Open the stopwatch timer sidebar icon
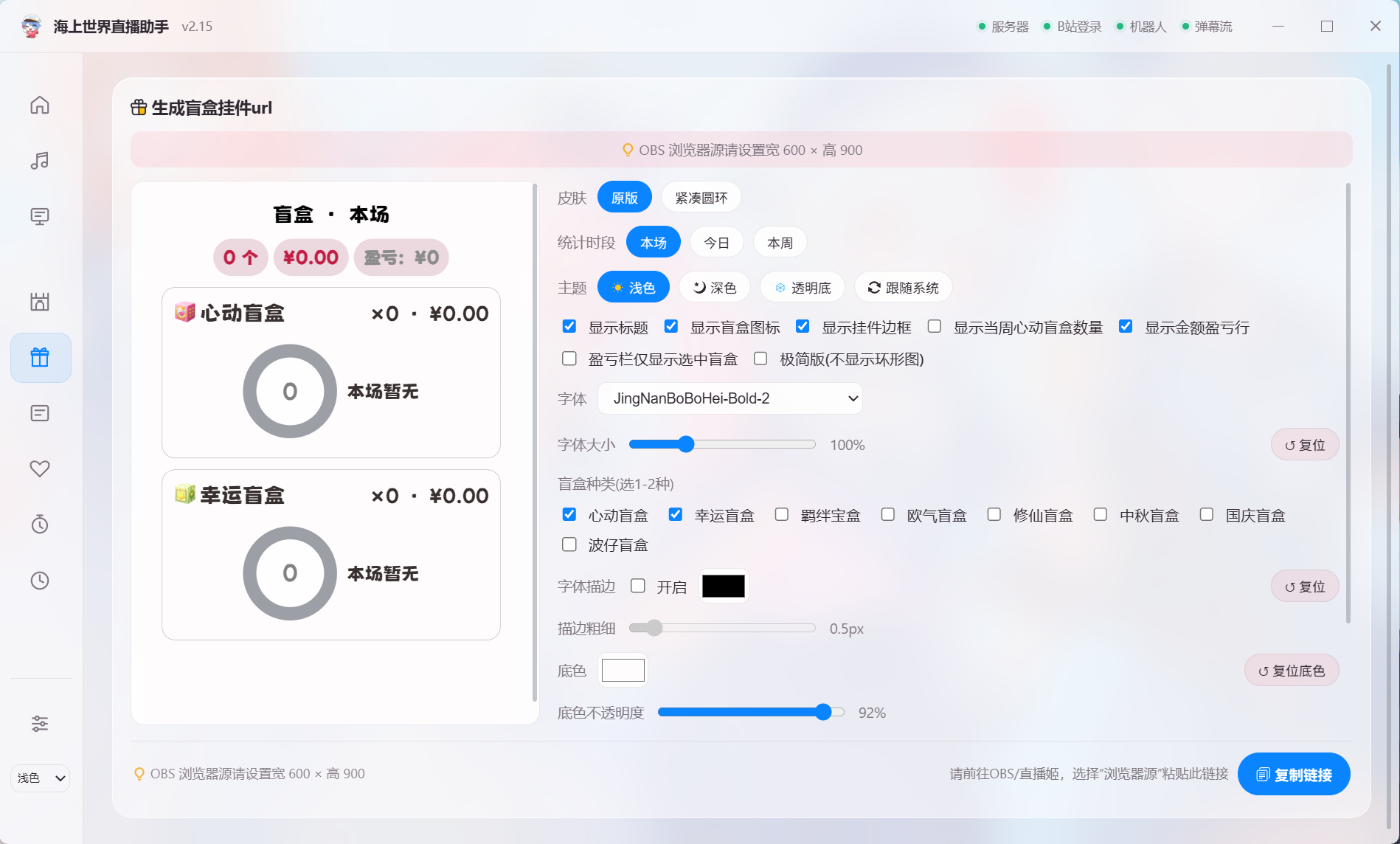The width and height of the screenshot is (1400, 844). point(40,525)
